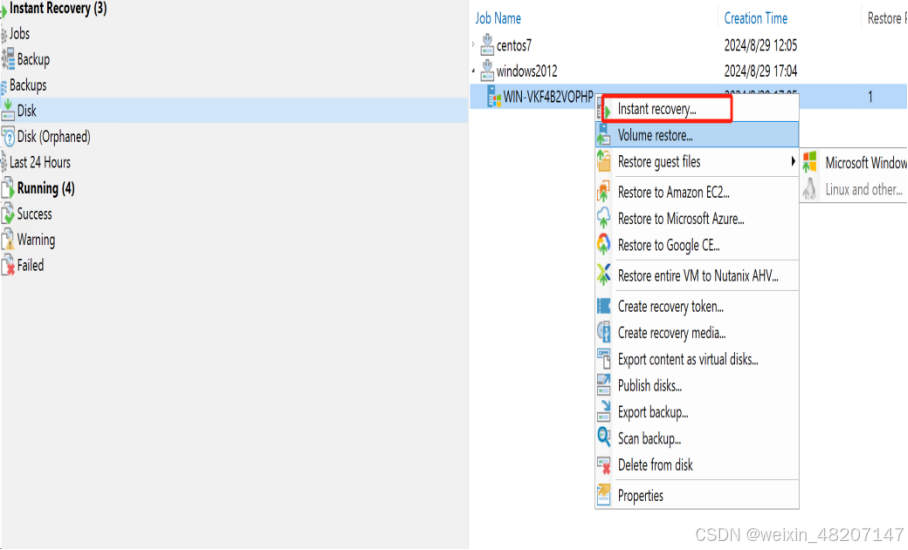Select Restore to Amazon EC2 option
This screenshot has height=550, width=908.
tap(697, 192)
